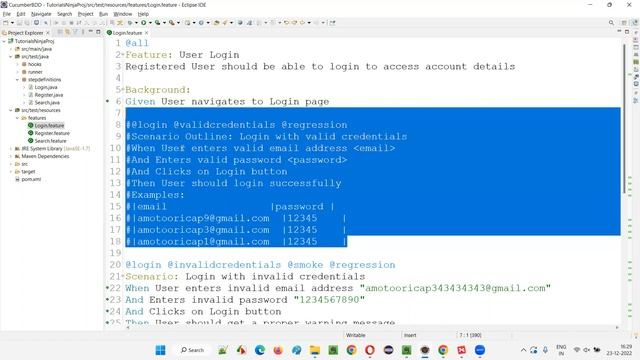This screenshot has width=640, height=360.
Task: Click the editor horizontal scrollbar
Action: point(371,328)
